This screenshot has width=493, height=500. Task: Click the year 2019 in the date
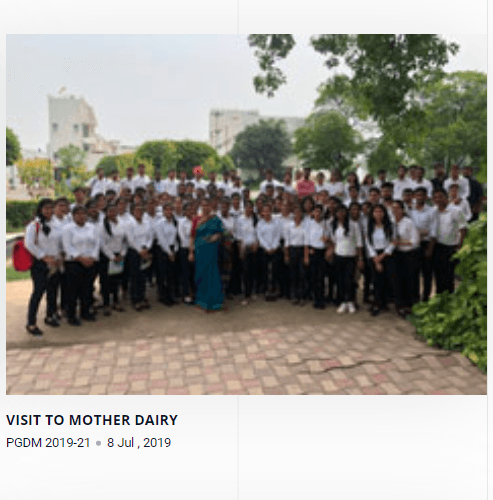pos(157,443)
